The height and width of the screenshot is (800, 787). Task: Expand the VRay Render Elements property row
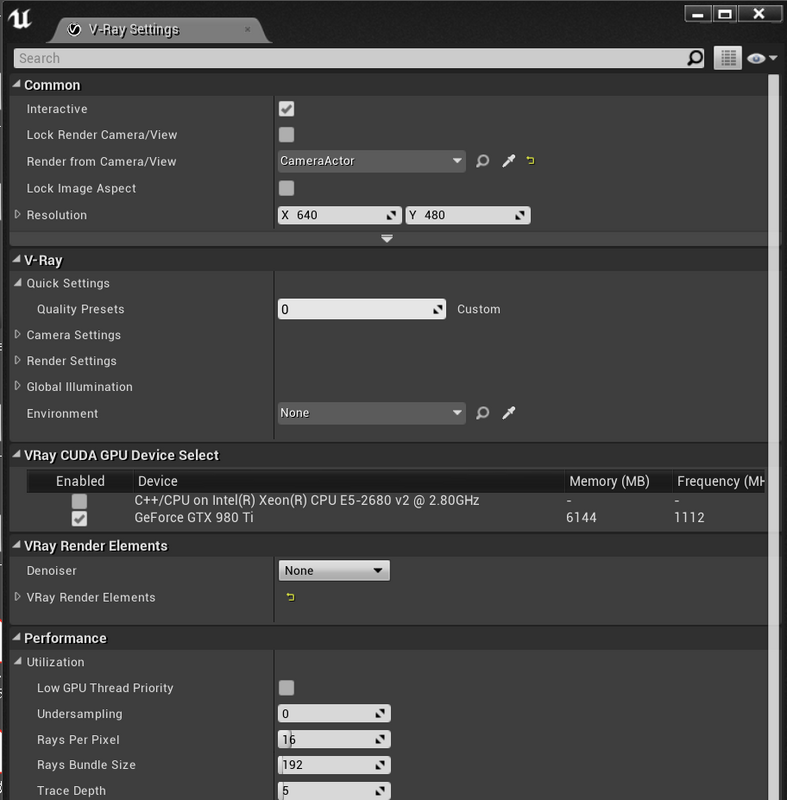click(x=17, y=596)
